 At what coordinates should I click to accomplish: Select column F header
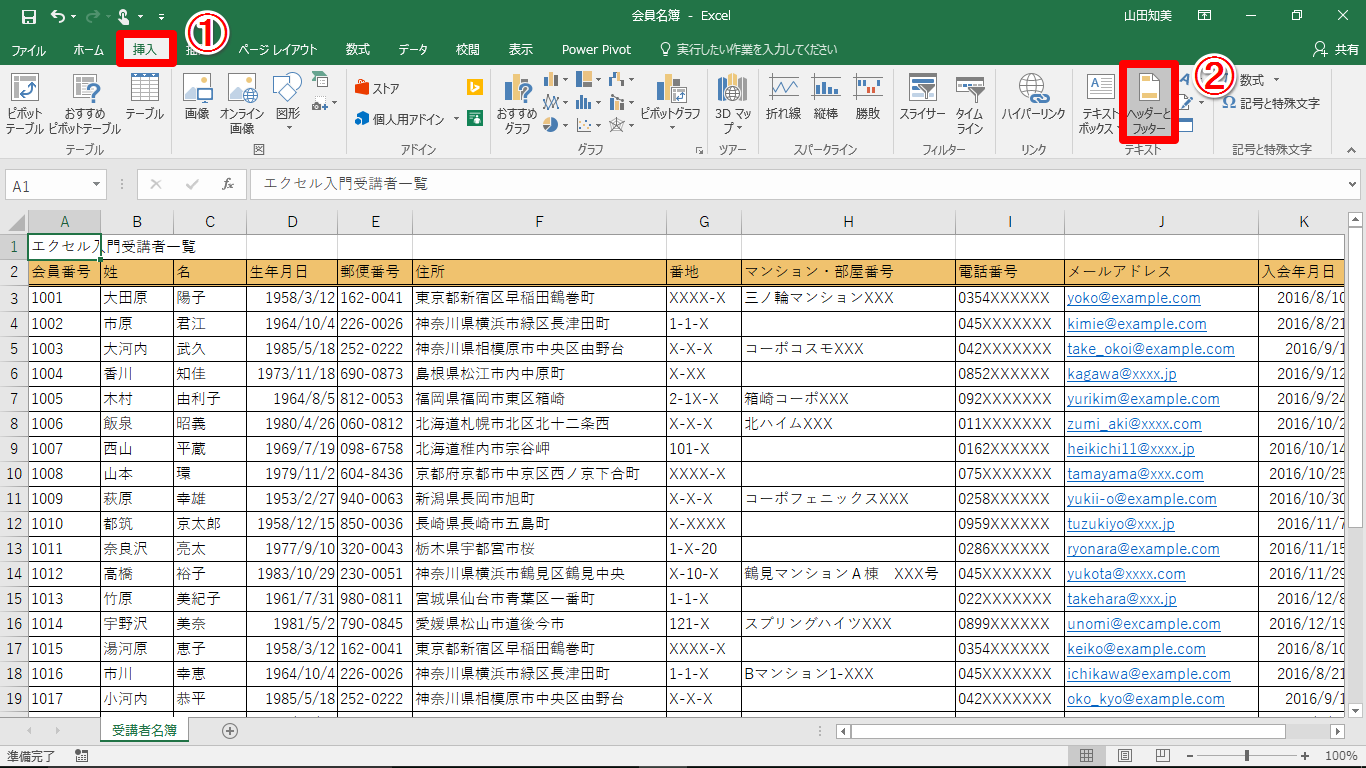tap(539, 221)
